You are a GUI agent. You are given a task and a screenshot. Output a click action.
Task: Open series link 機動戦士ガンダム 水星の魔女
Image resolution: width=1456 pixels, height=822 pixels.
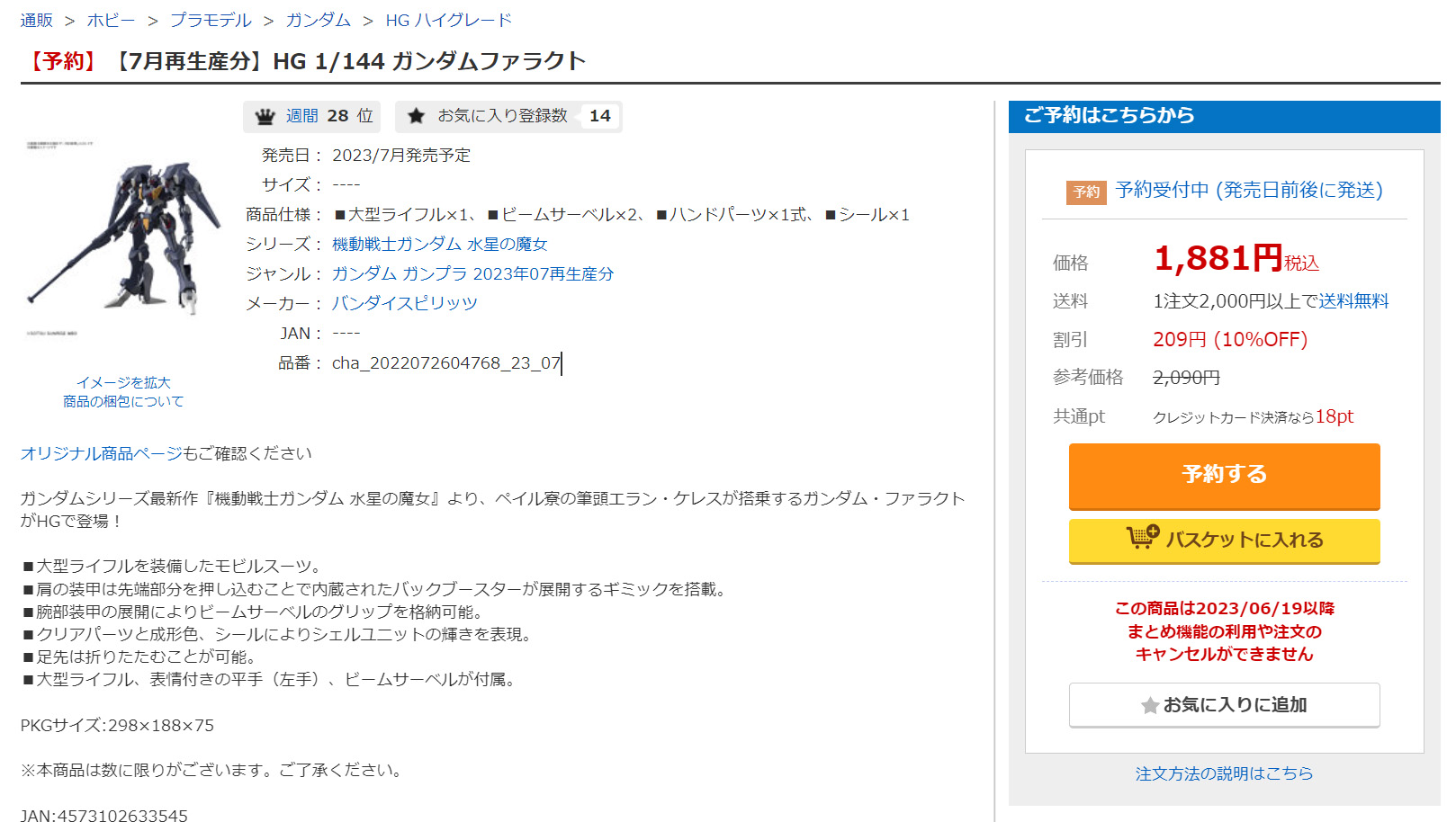440,244
